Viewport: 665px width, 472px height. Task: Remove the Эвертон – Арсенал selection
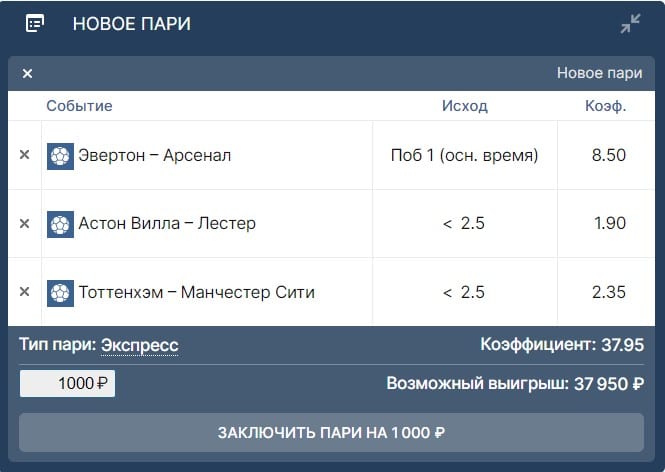pyautogui.click(x=25, y=155)
